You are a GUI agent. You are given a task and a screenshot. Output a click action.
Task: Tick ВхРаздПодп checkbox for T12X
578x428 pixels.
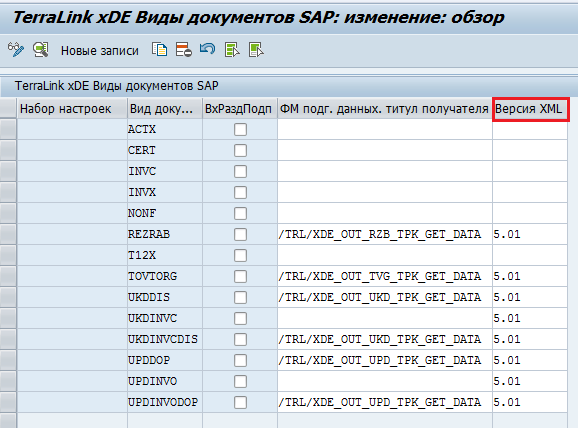tap(240, 255)
